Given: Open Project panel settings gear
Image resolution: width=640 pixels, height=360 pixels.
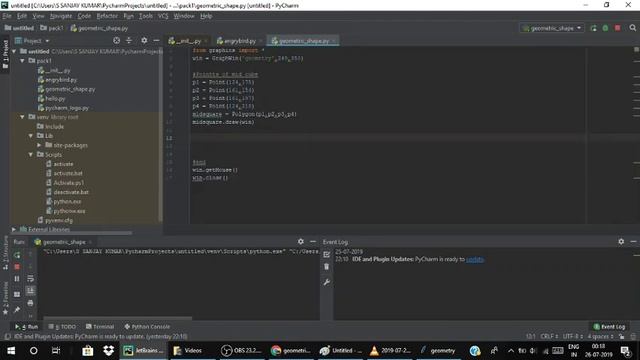Looking at the screenshot, I should click(144, 40).
